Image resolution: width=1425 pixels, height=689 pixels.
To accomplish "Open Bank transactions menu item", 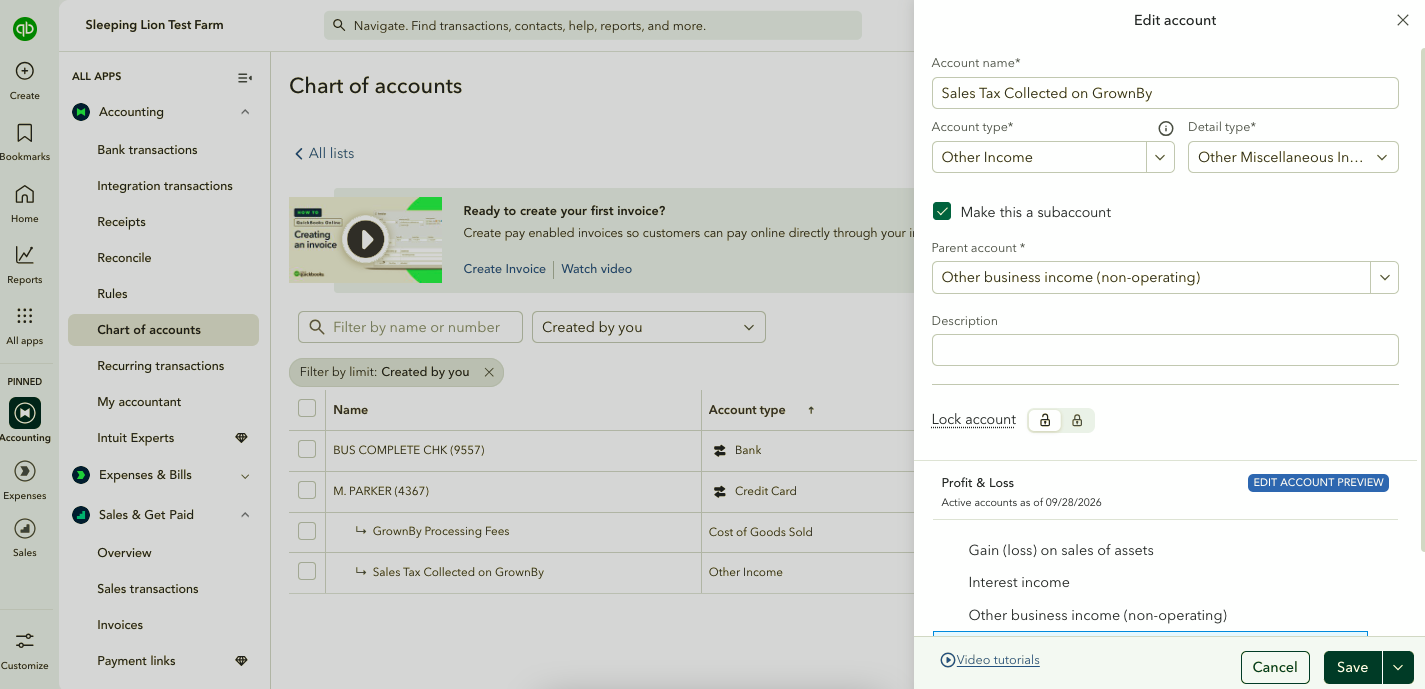I will click(x=147, y=150).
